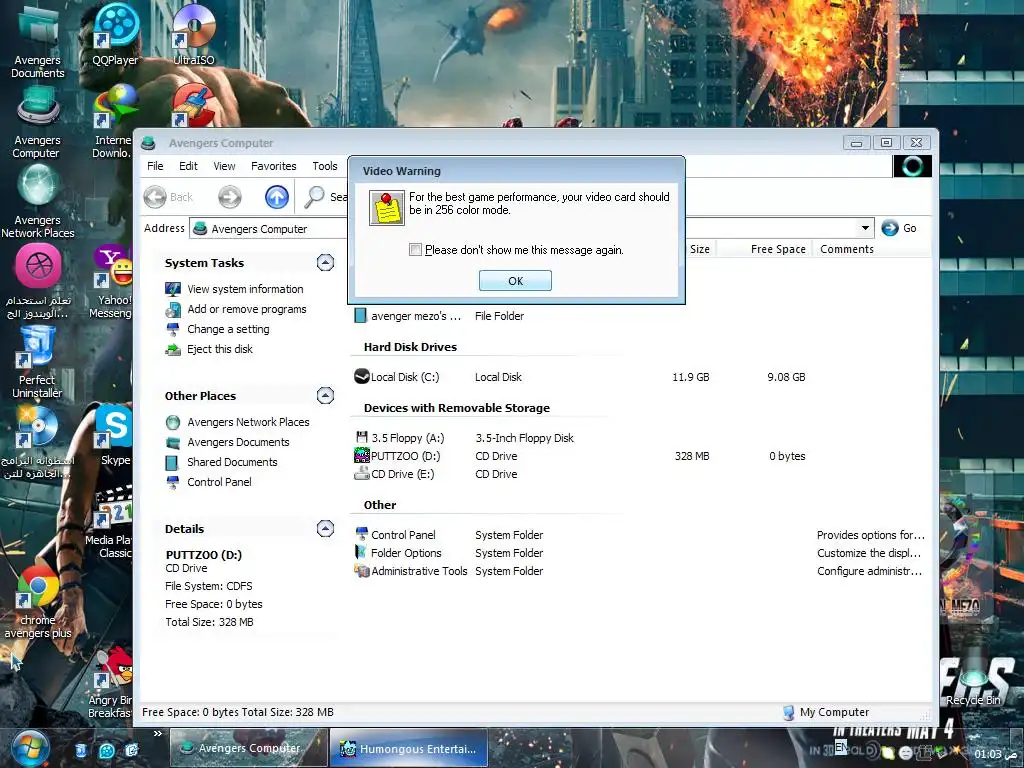Viewport: 1024px width, 768px height.
Task: Select the avenger mezo's file folder
Action: (408, 316)
